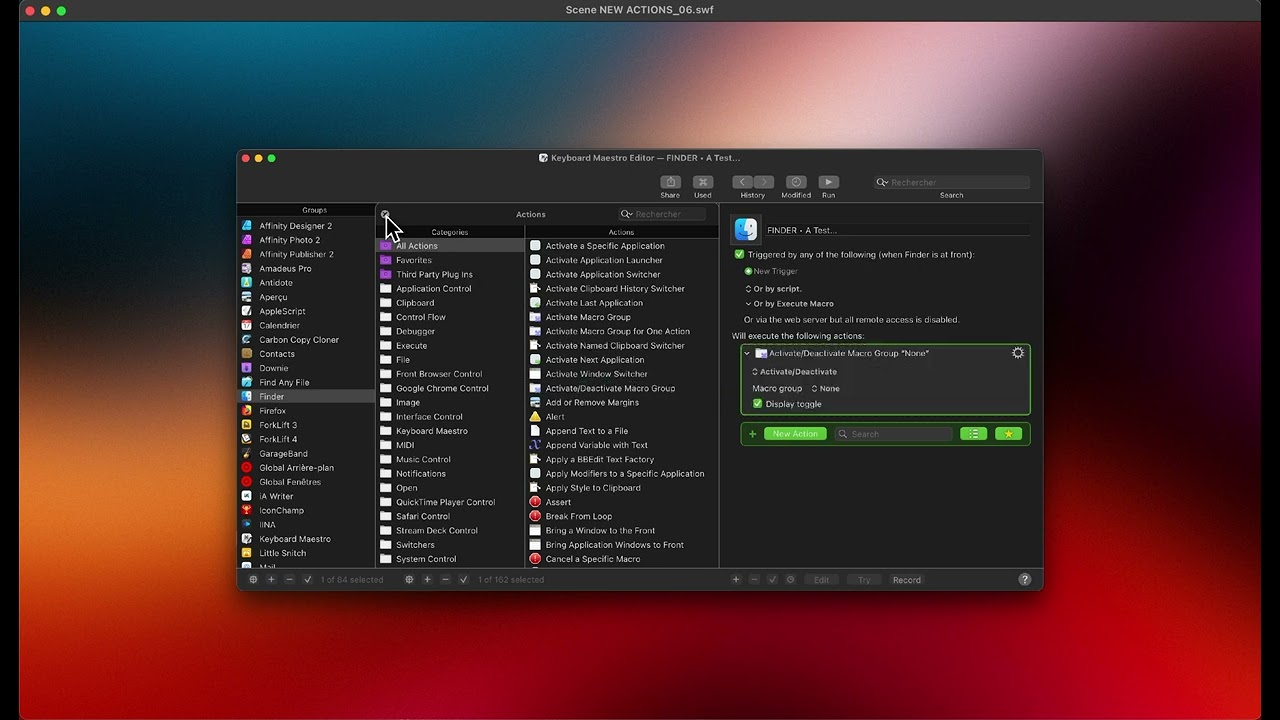1280x720 pixels.
Task: Add a new group with the plus icon
Action: click(271, 580)
